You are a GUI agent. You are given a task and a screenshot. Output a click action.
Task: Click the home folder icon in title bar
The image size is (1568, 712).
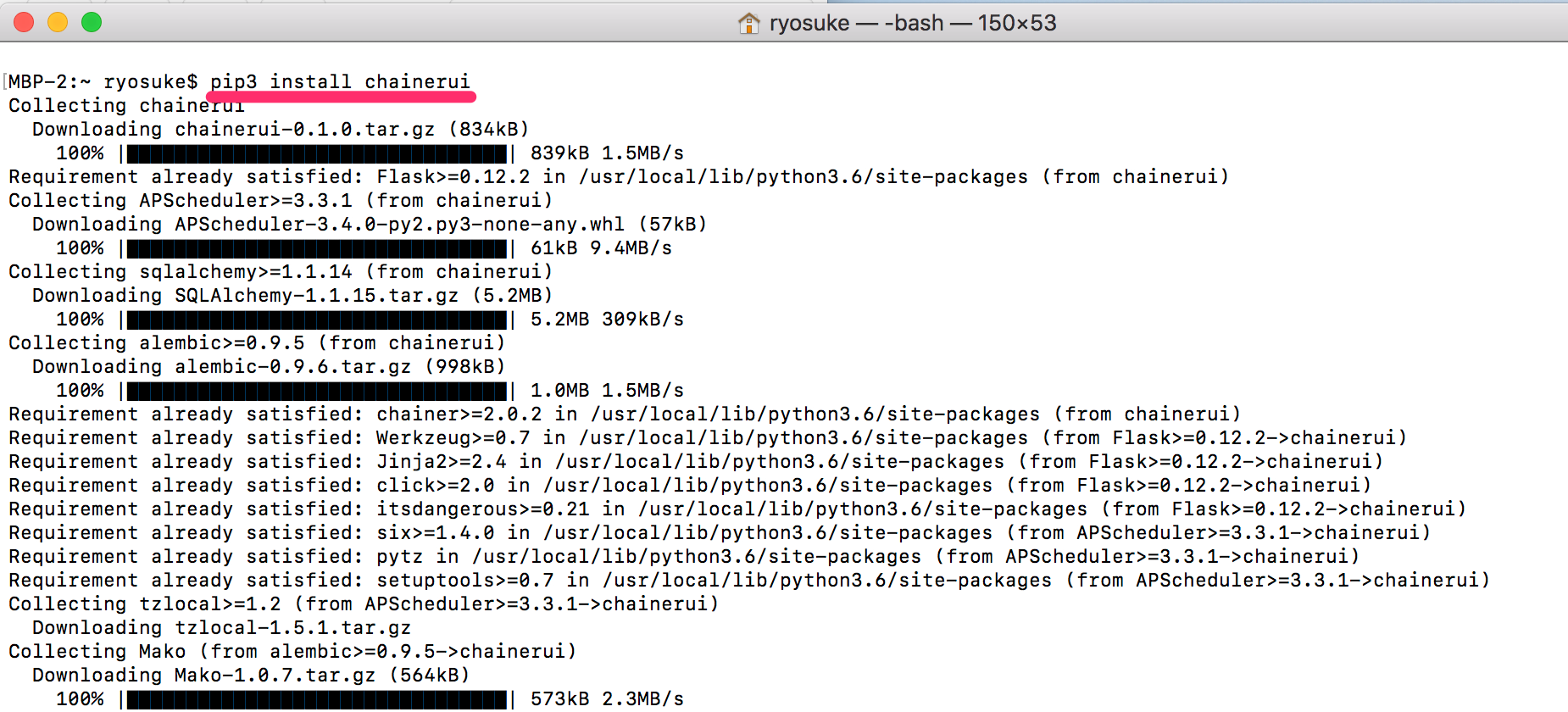click(749, 23)
